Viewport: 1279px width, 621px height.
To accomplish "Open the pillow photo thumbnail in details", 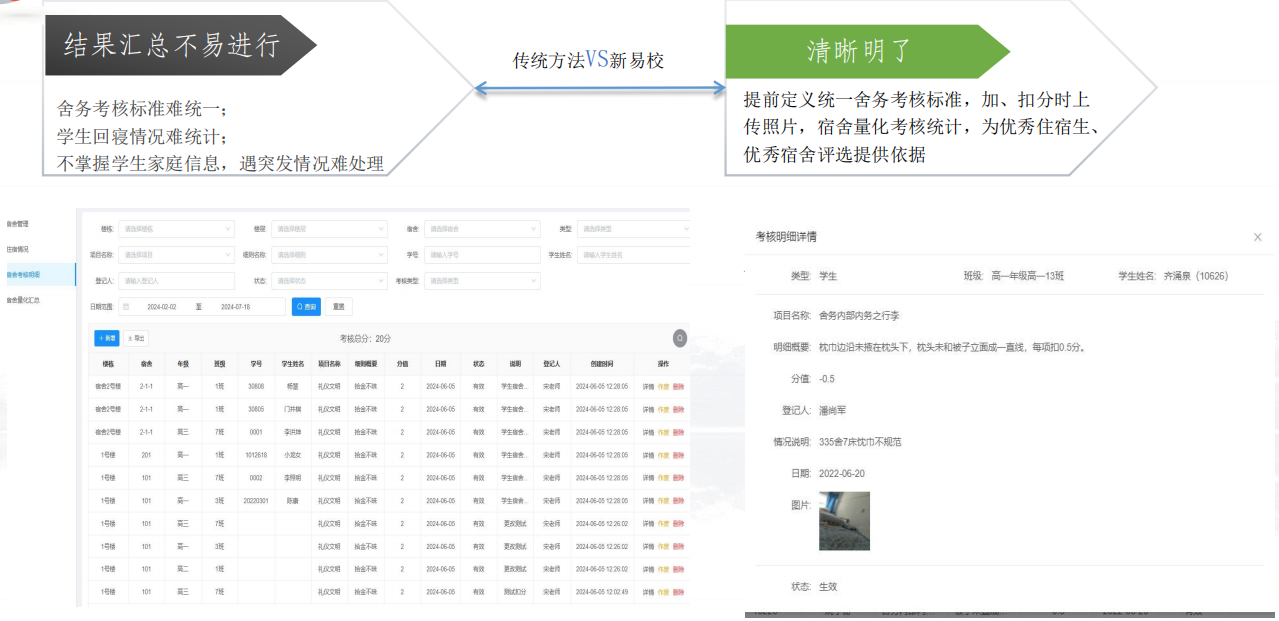I will coord(844,521).
